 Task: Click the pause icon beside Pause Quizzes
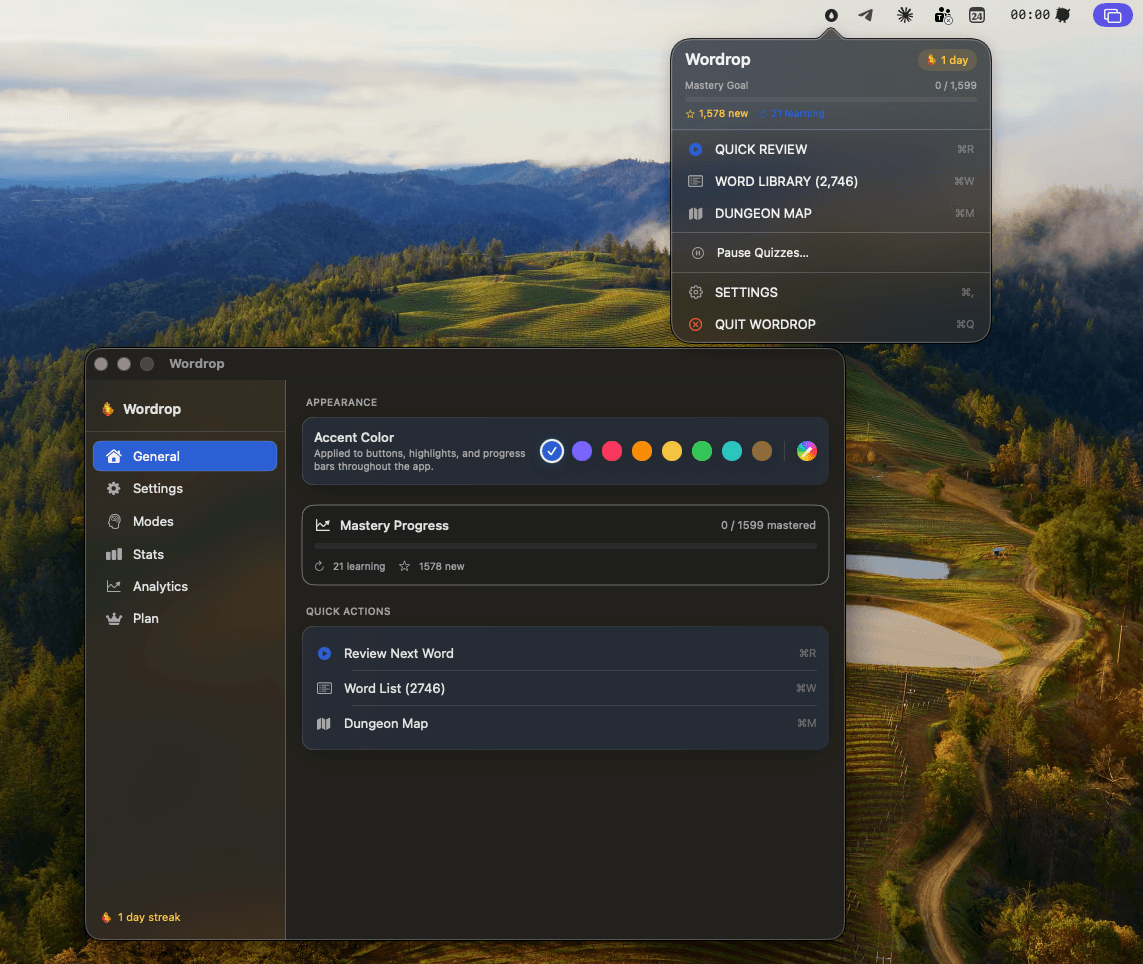pos(698,253)
